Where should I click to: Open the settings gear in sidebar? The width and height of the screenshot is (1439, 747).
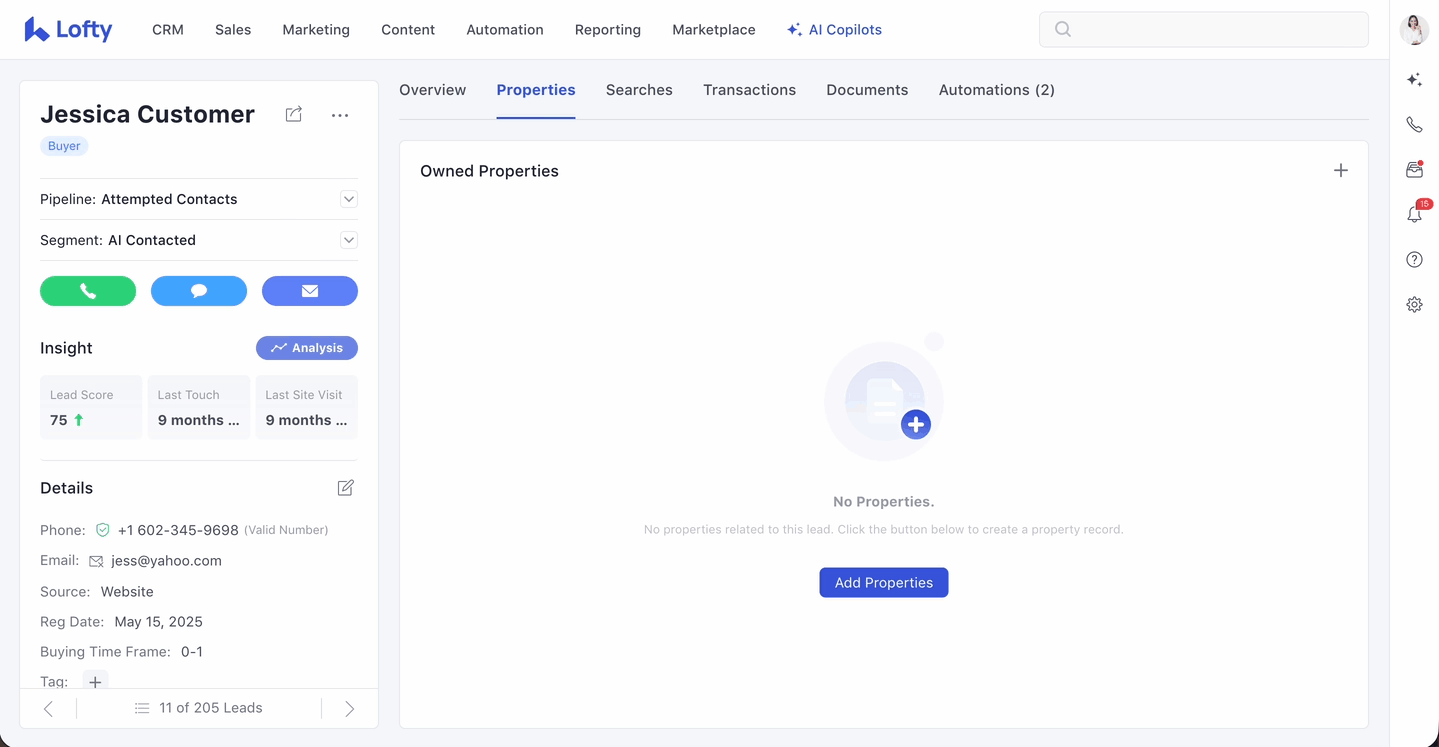(x=1414, y=305)
